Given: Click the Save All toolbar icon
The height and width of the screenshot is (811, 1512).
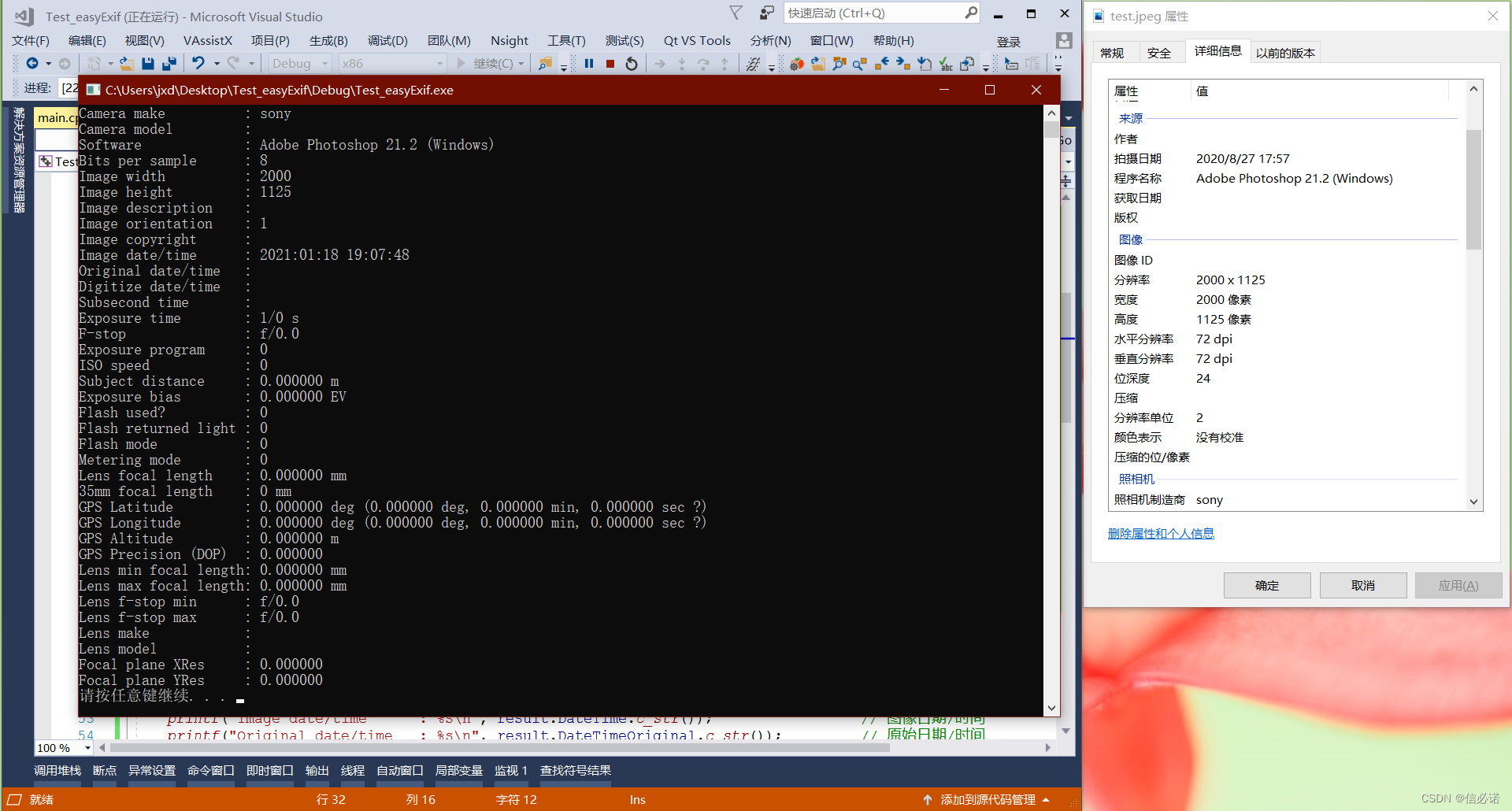Looking at the screenshot, I should pyautogui.click(x=168, y=64).
